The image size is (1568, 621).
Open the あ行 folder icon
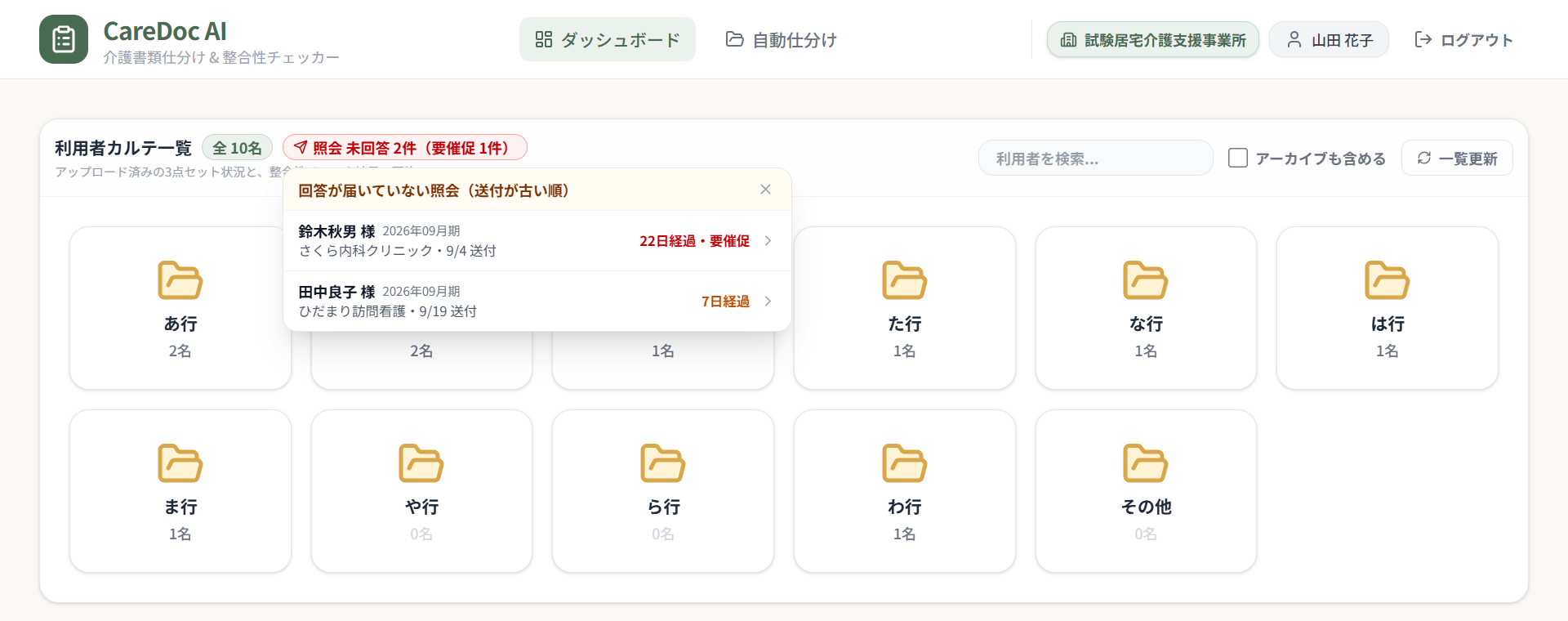pos(180,280)
